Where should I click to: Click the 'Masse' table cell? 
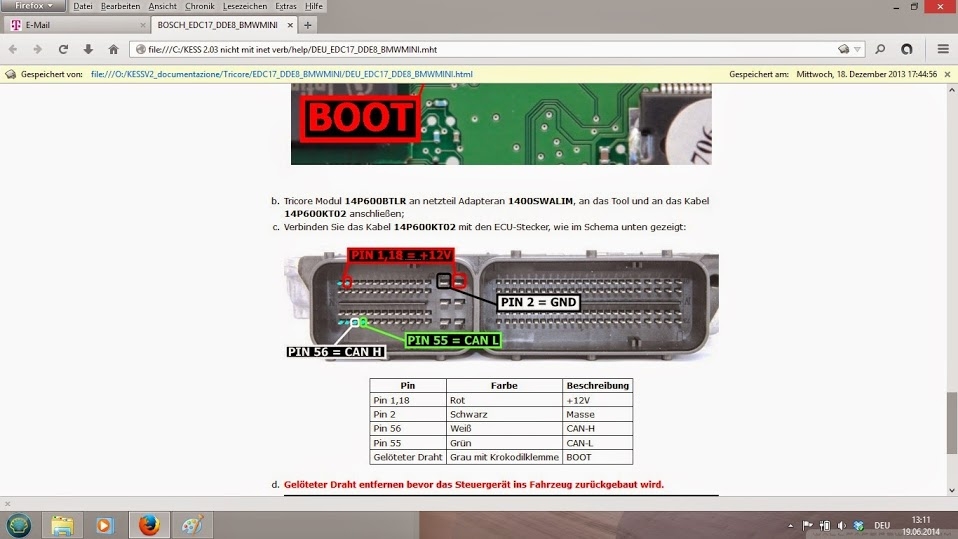coord(598,414)
